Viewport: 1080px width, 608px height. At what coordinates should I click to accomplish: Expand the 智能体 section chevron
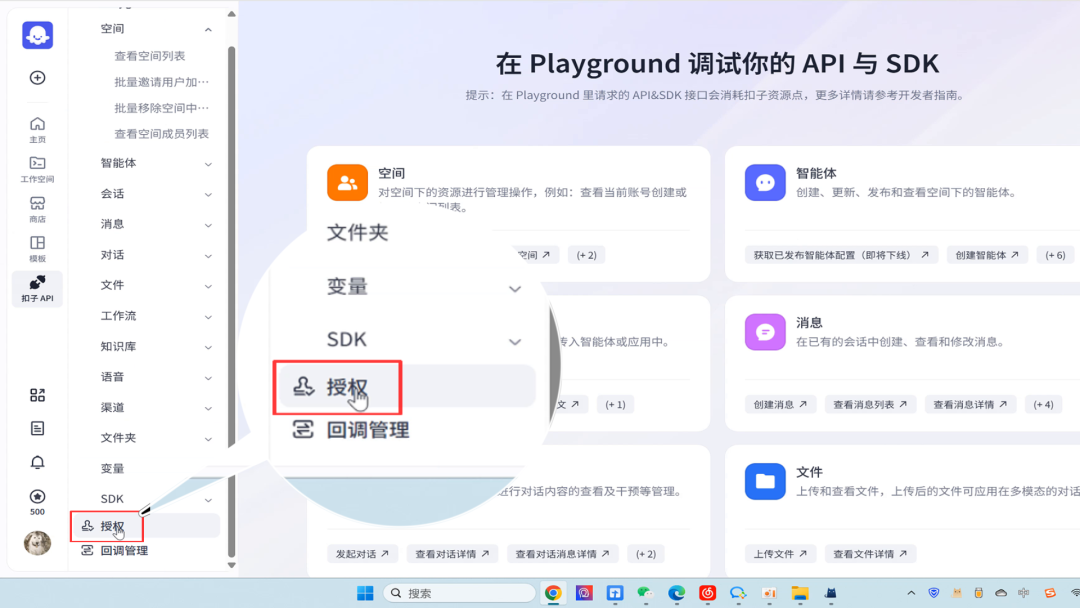[x=208, y=164]
